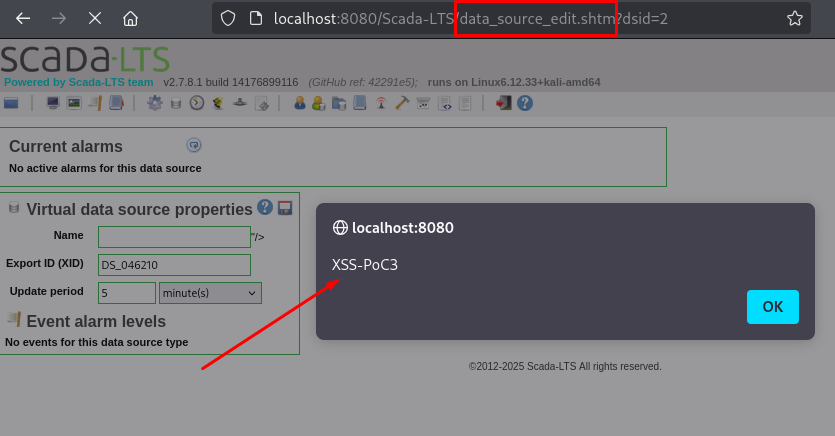Viewport: 835px width, 436px height.
Task: Click the page info icon in address bar
Action: point(256,19)
